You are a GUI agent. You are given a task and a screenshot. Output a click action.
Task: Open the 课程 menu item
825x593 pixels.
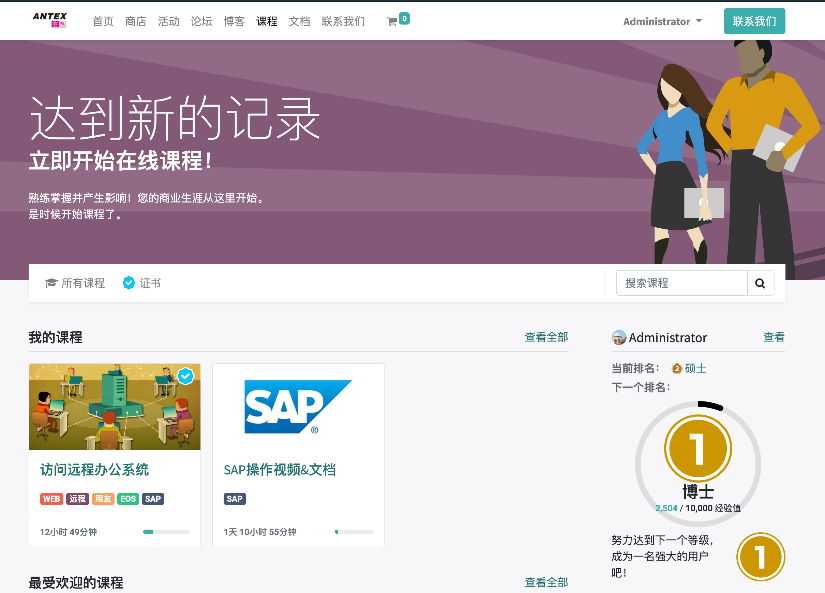(267, 21)
